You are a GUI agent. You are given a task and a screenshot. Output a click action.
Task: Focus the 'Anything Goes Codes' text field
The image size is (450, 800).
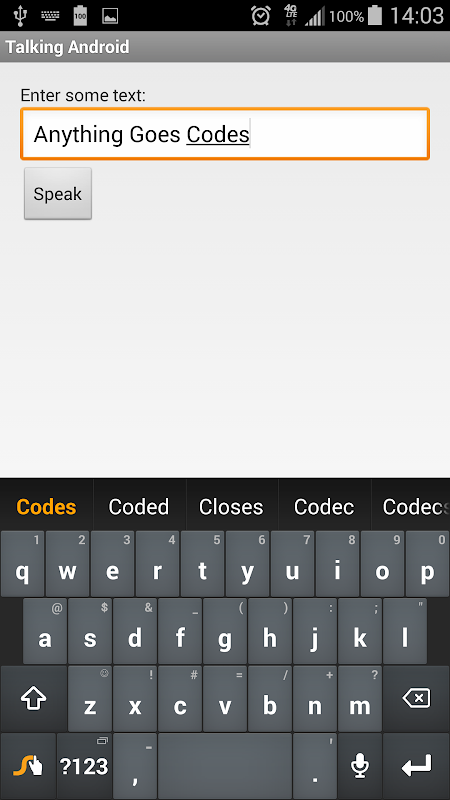tap(225, 134)
